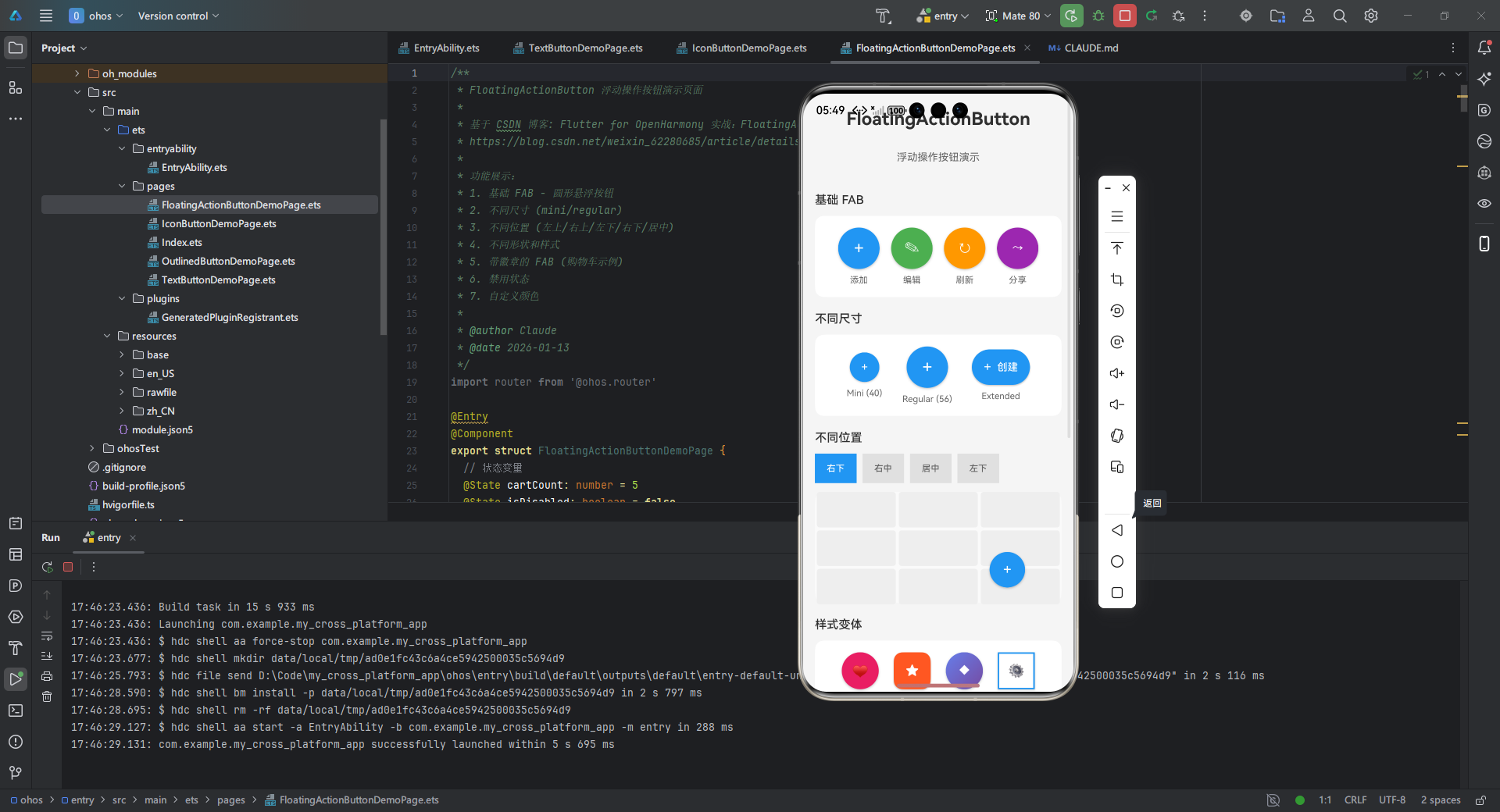Switch to EntryAbility.ets editor tab

coord(439,48)
